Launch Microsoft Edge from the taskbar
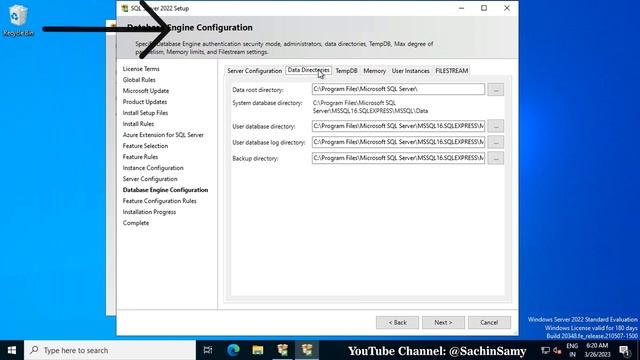 tap(233, 350)
